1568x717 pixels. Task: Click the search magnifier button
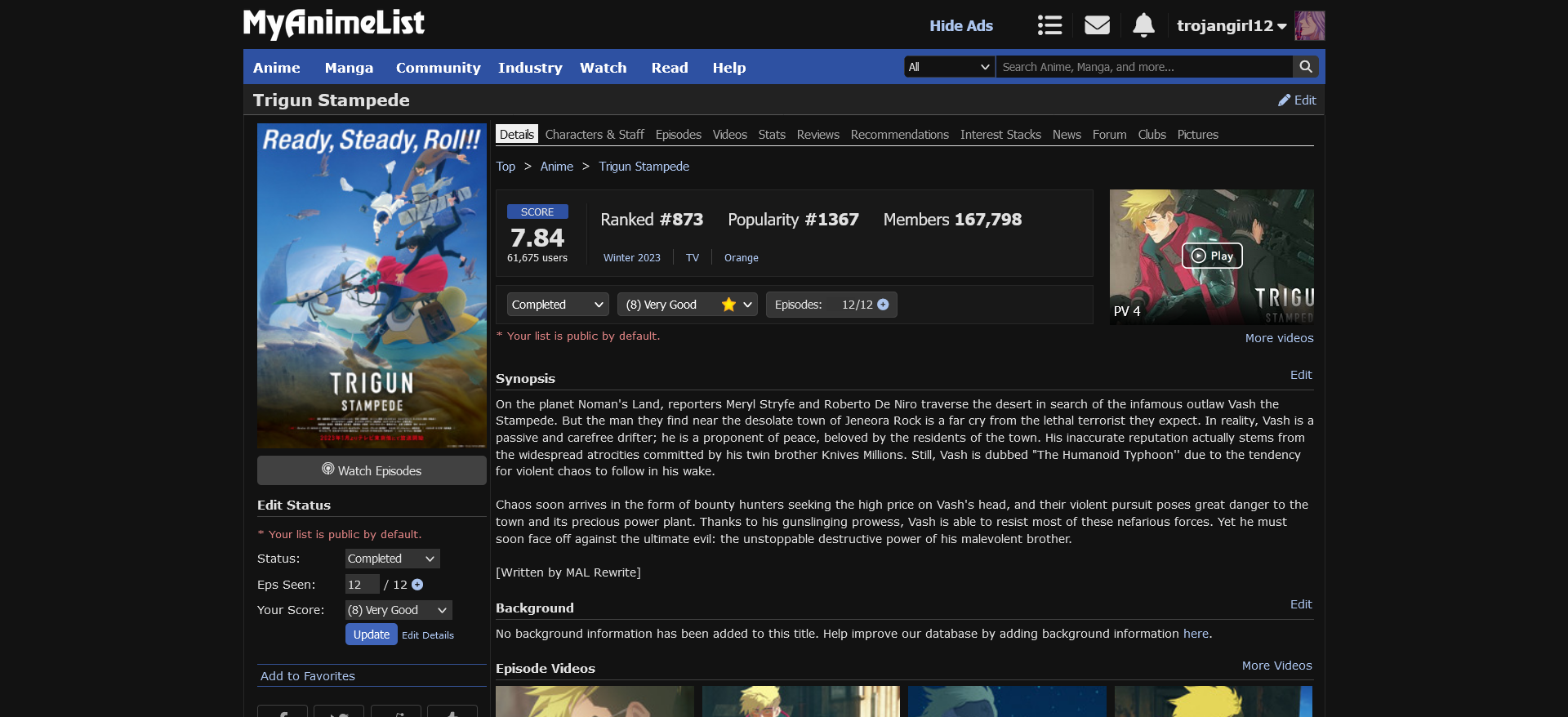(1305, 67)
